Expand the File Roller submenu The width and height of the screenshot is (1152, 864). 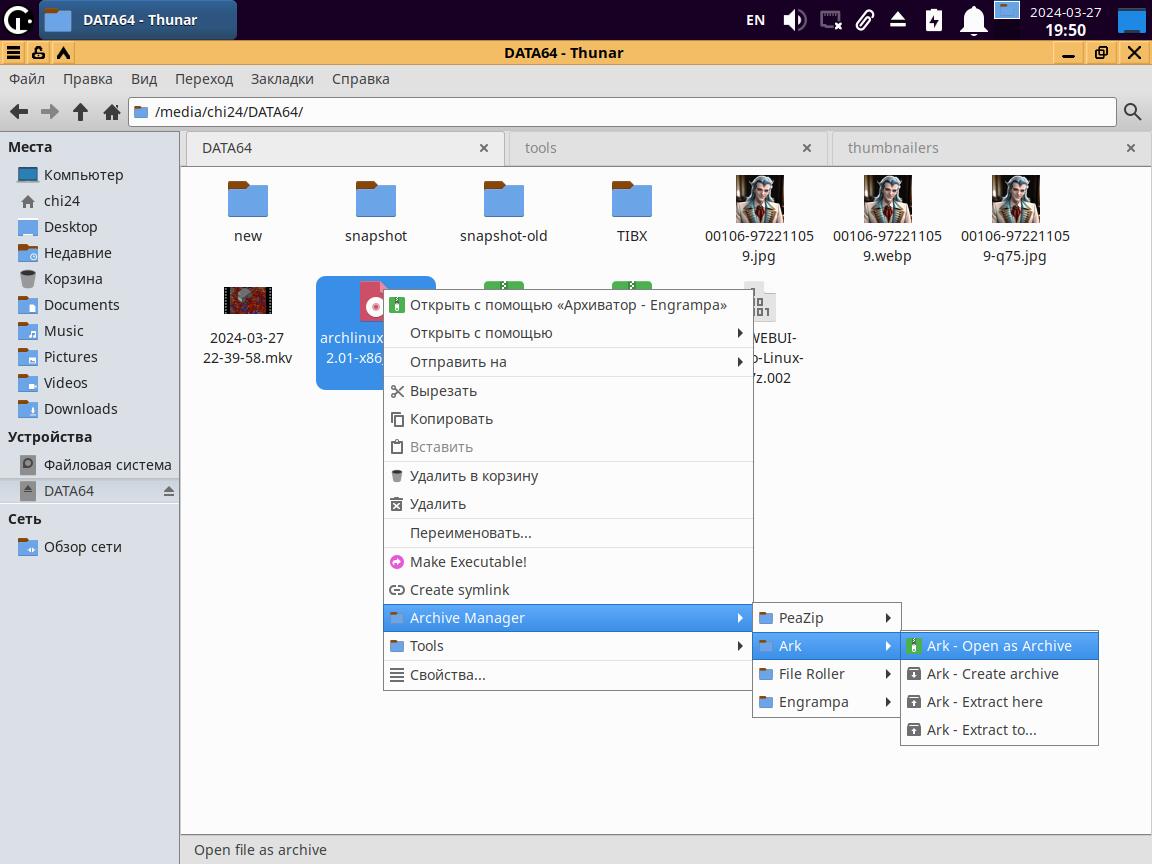[826, 674]
